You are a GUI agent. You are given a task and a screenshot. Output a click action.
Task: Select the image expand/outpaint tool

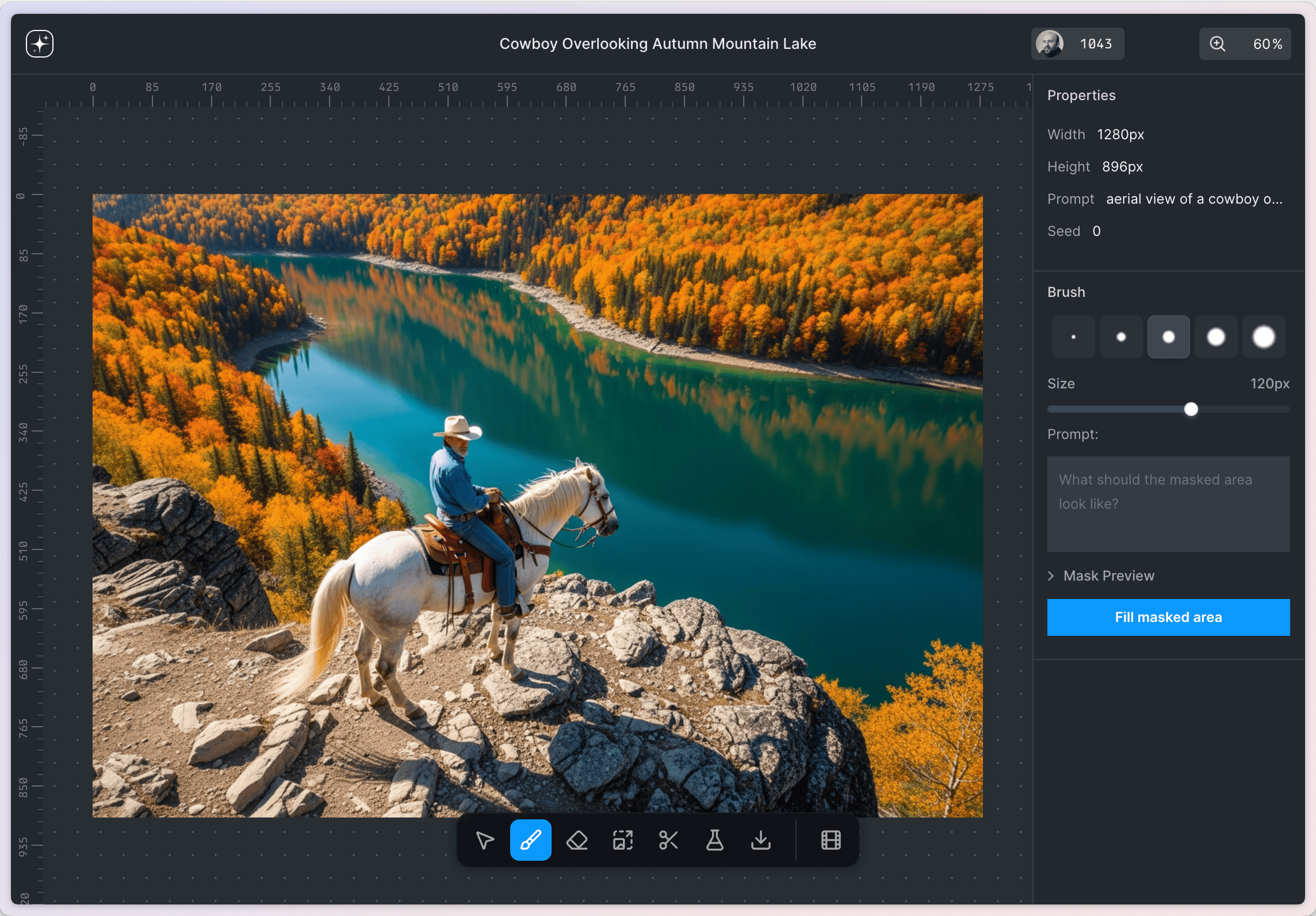(x=623, y=840)
